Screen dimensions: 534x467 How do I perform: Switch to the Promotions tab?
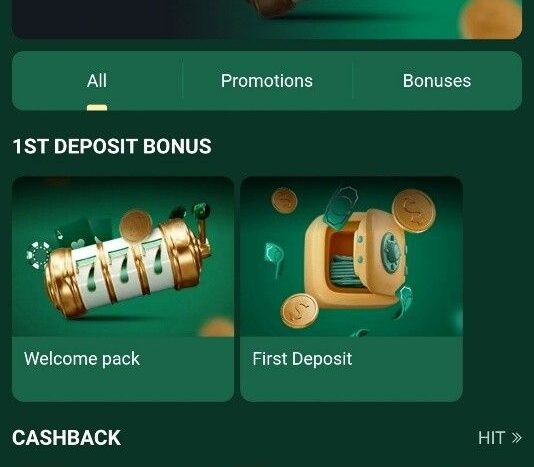(267, 81)
